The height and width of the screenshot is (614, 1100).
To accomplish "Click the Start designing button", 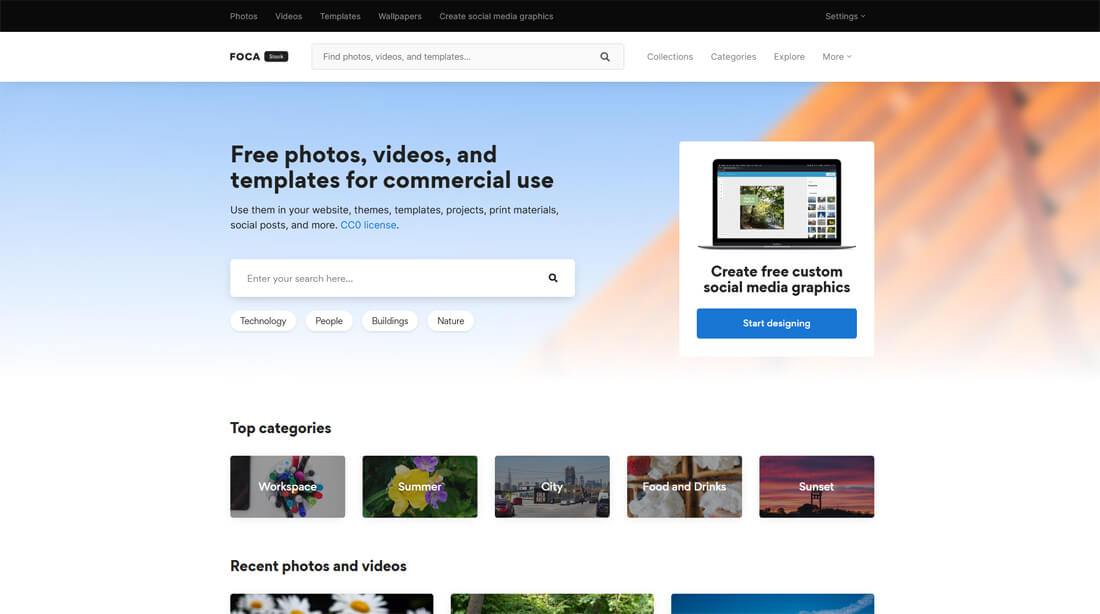I will coord(776,323).
